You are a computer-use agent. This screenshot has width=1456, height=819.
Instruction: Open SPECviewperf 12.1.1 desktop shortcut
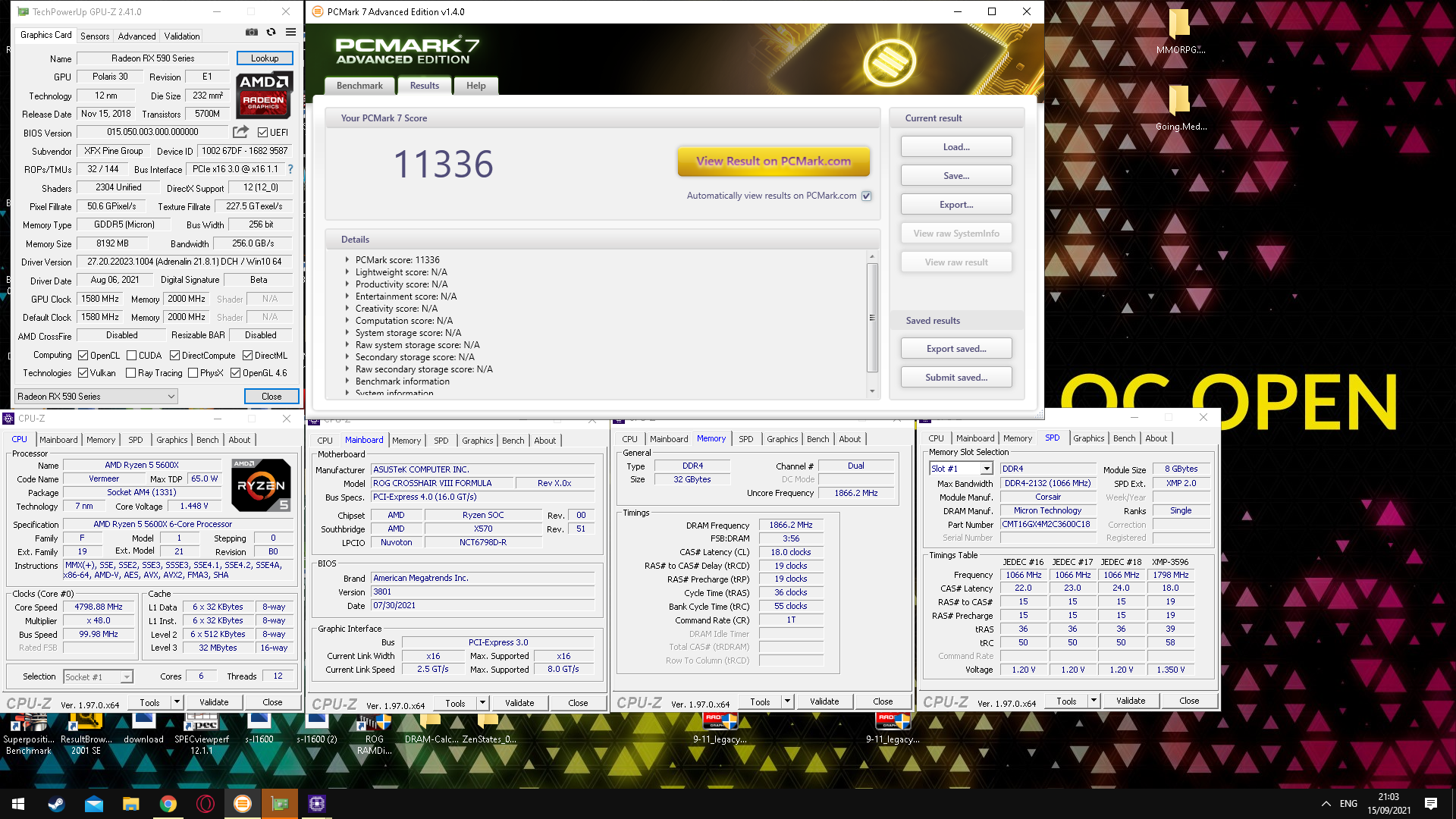[x=202, y=734]
